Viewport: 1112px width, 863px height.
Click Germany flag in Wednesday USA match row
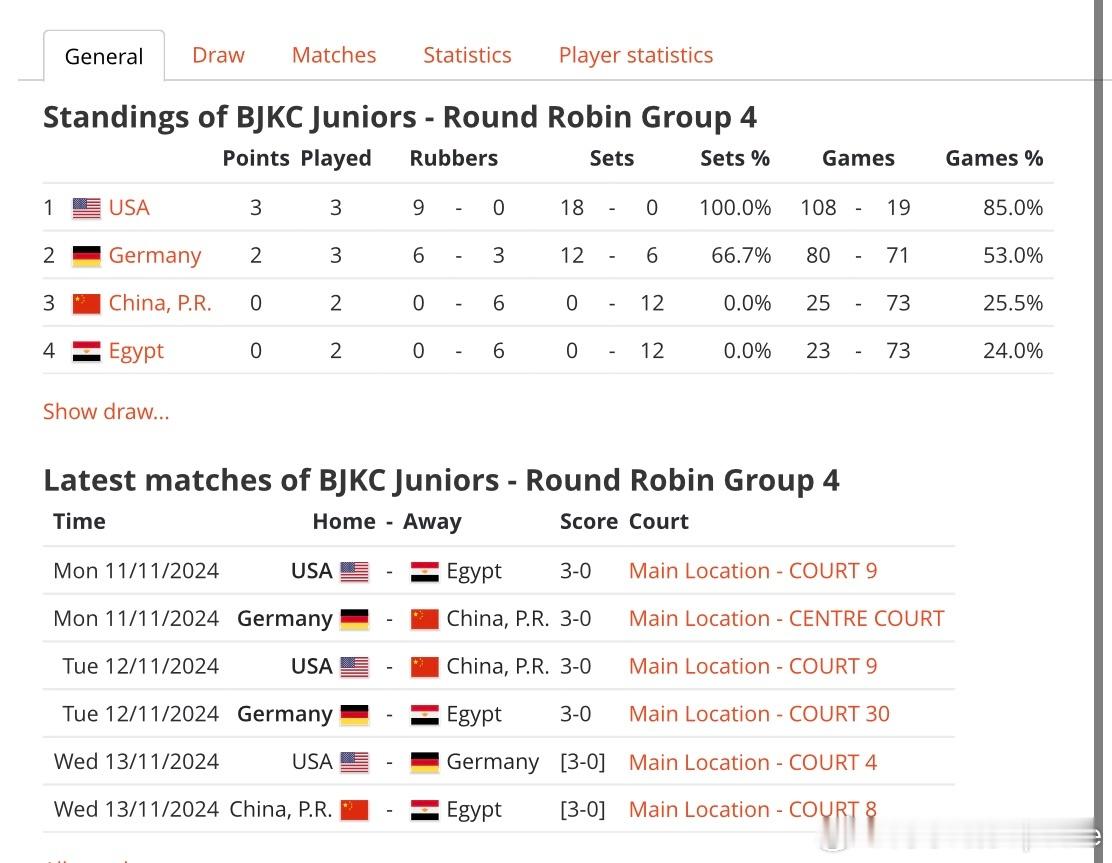(425, 762)
